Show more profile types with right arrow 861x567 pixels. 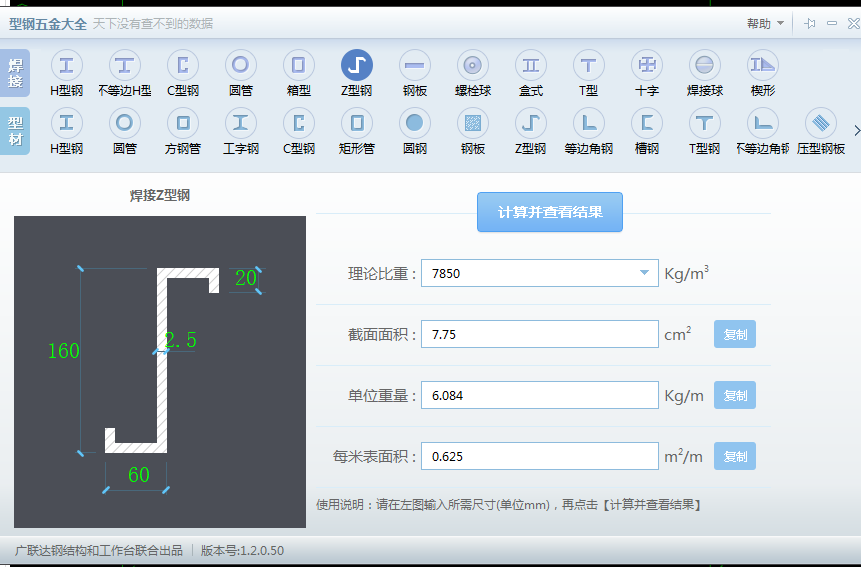click(x=856, y=131)
